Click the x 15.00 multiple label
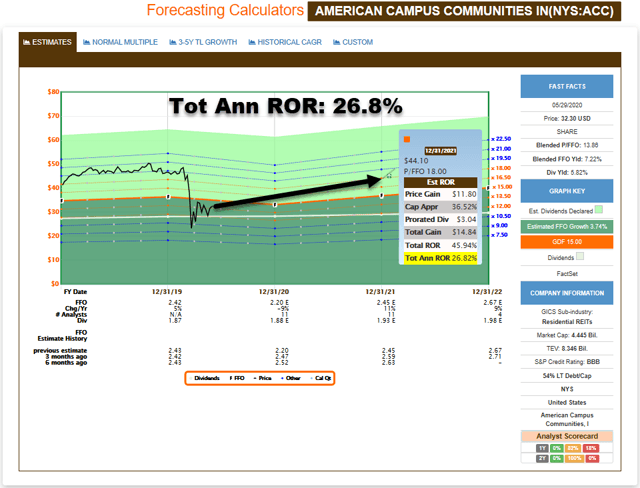This screenshot has width=640, height=488. click(502, 187)
